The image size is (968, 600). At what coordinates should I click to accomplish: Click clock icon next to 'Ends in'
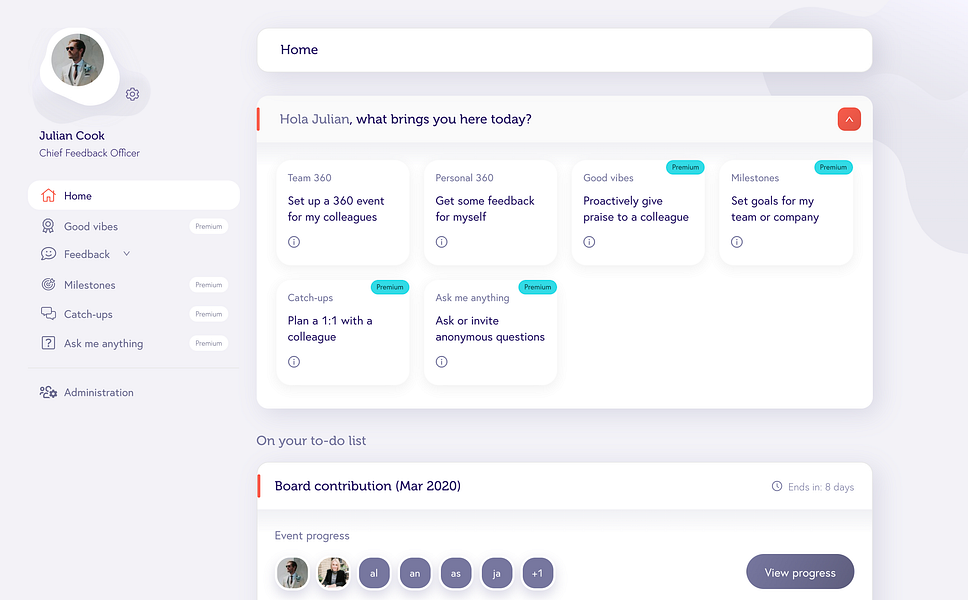777,486
